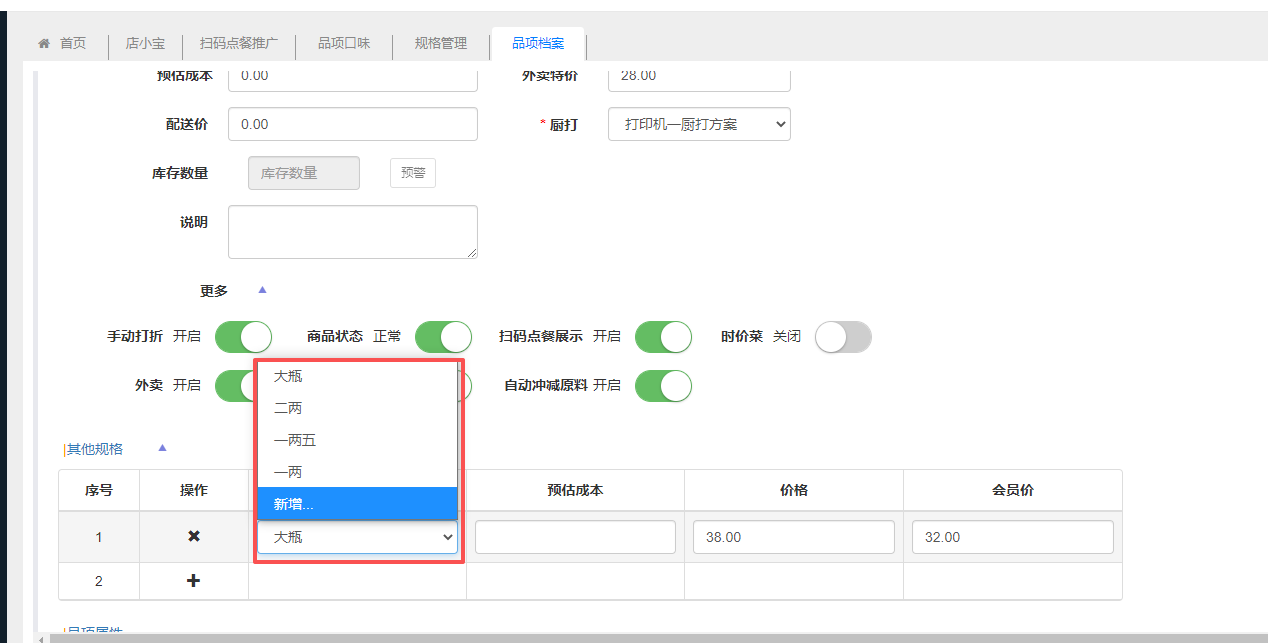Image resolution: width=1268 pixels, height=643 pixels.
Task: Enable the 时价菜 switch
Action: tap(843, 337)
